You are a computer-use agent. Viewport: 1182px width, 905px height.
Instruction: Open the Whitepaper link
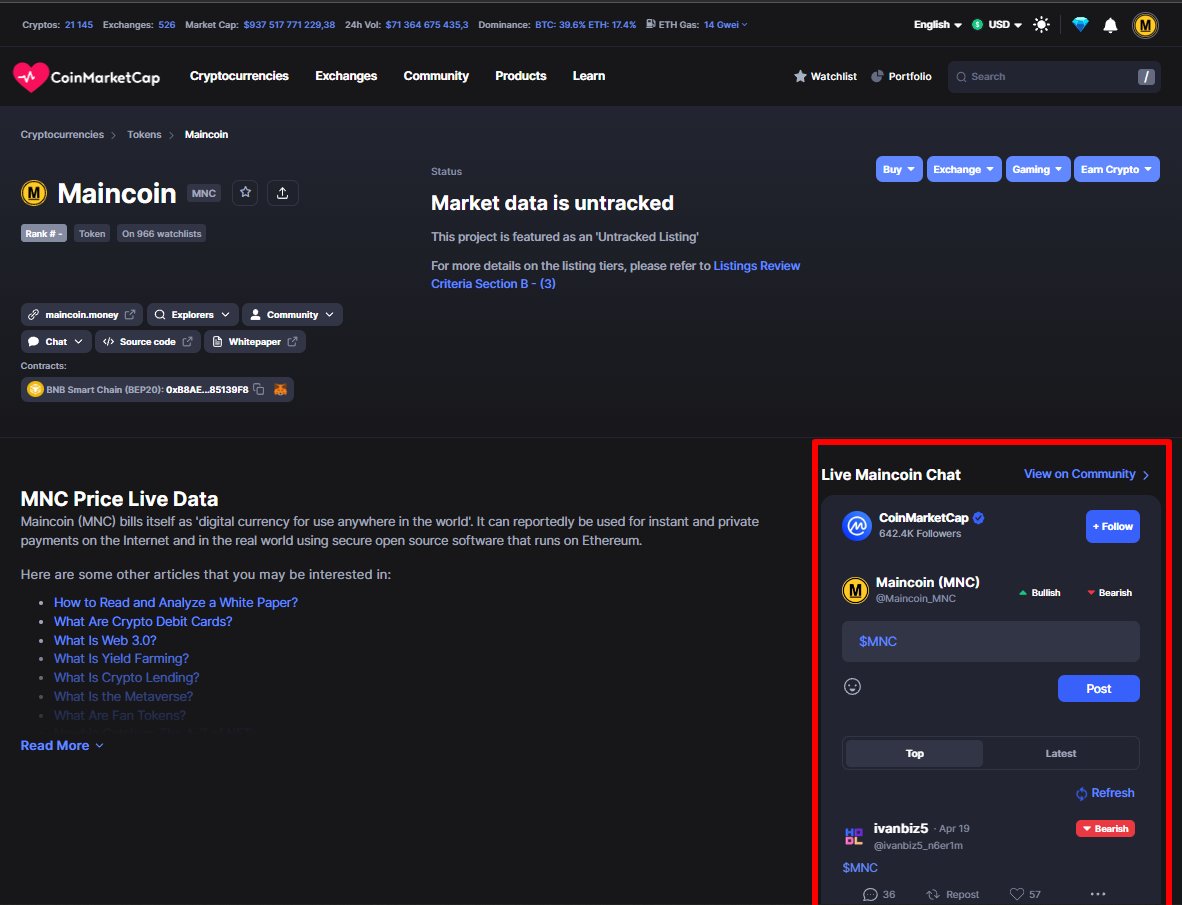point(255,342)
